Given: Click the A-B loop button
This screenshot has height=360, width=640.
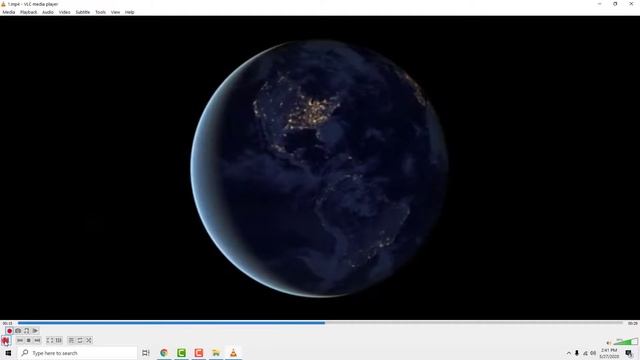Looking at the screenshot, I should click(27, 331).
